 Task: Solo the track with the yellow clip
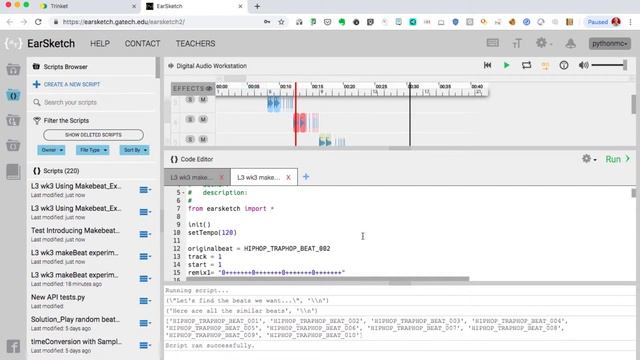(190, 139)
